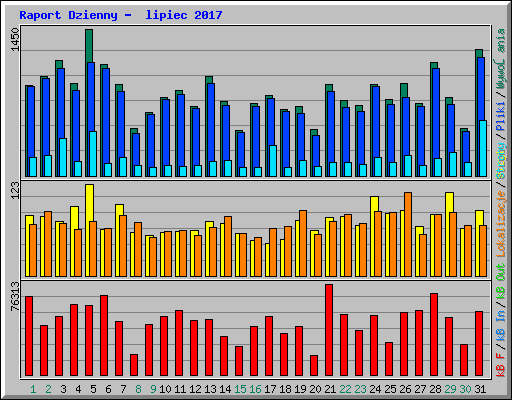The height and width of the screenshot is (400, 512).
Task: Click the 1450 axis label of top chart
Action: click(15, 39)
